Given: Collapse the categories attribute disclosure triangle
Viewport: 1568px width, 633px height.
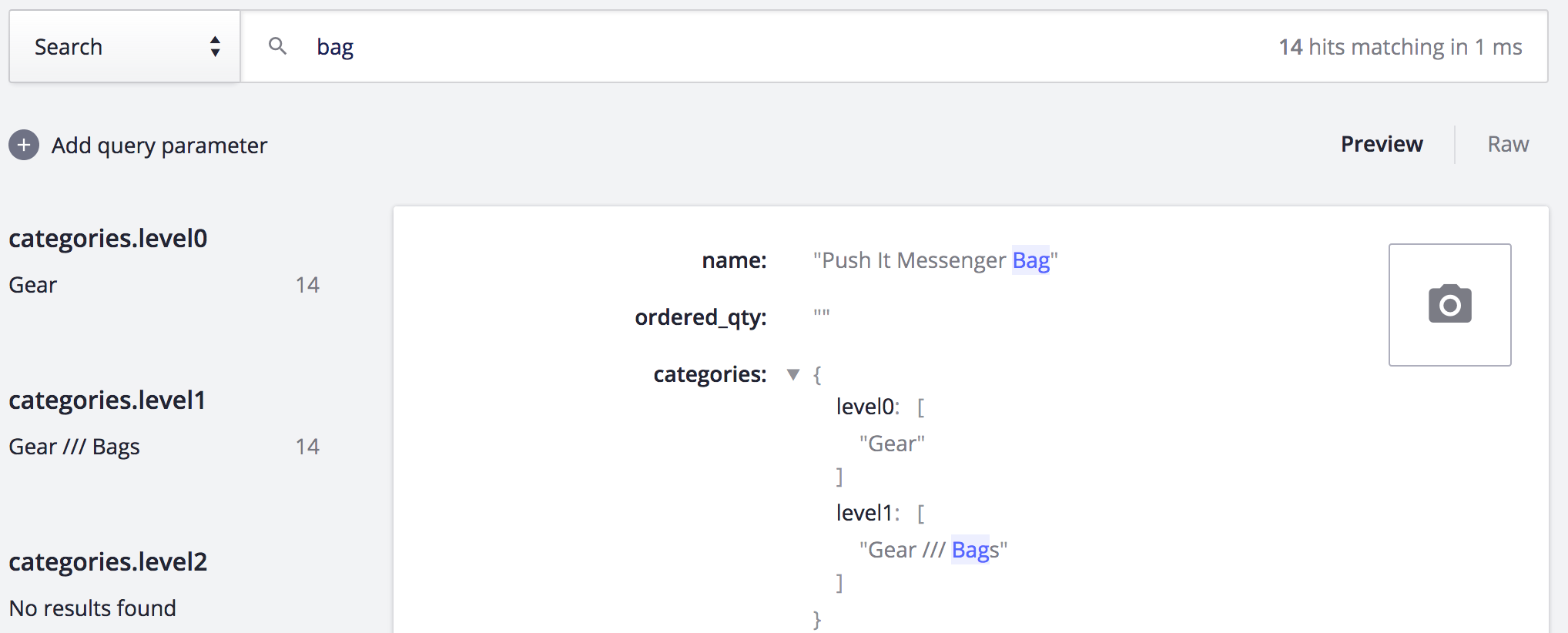Looking at the screenshot, I should point(793,374).
